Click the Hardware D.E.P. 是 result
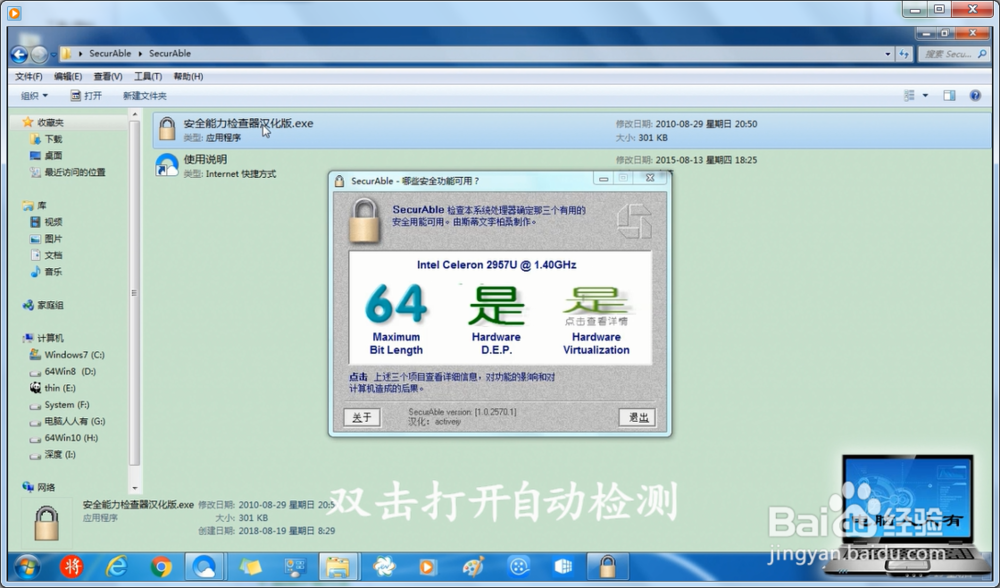The image size is (1000, 588). (496, 319)
